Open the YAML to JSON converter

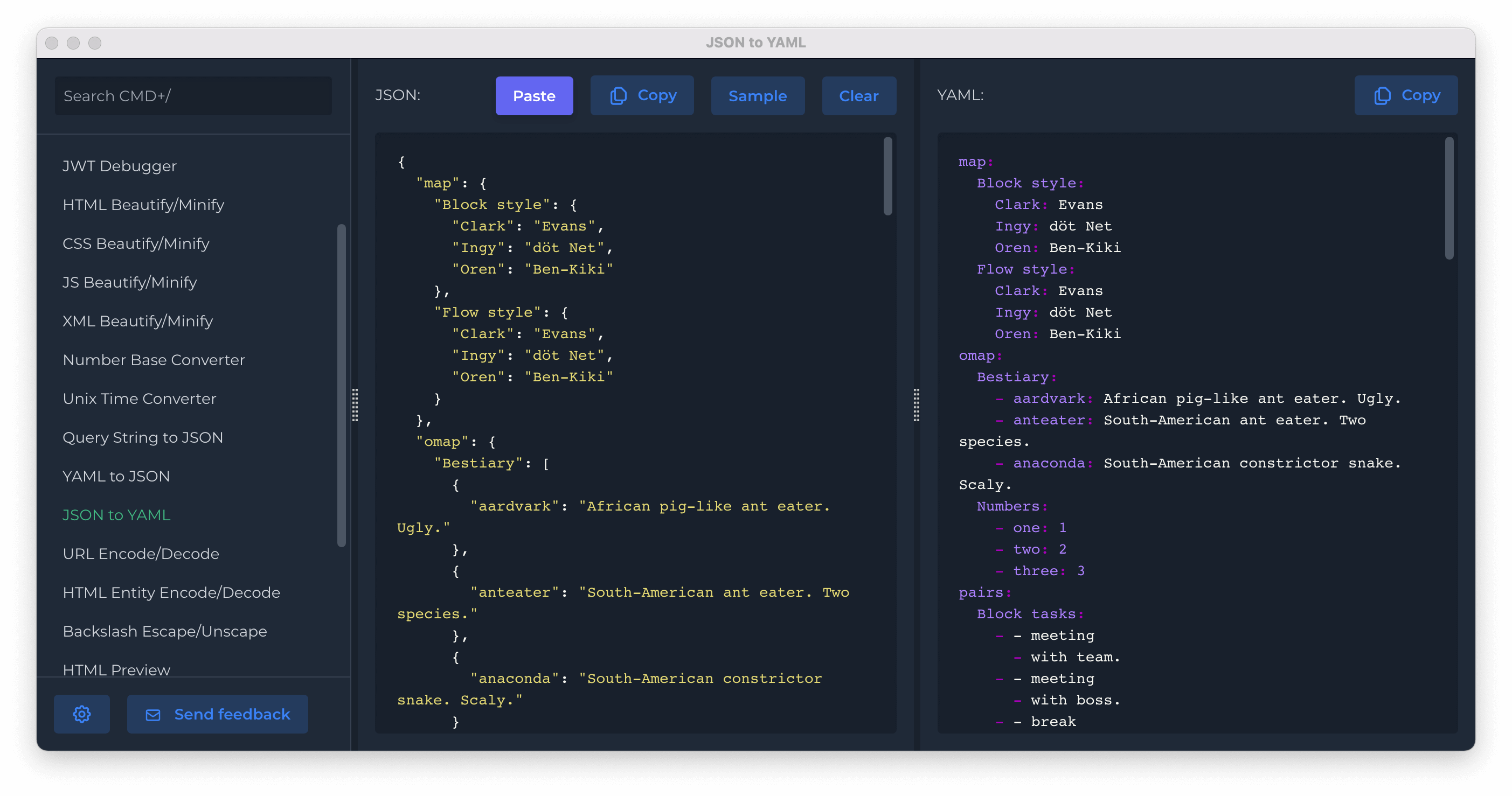pos(116,476)
